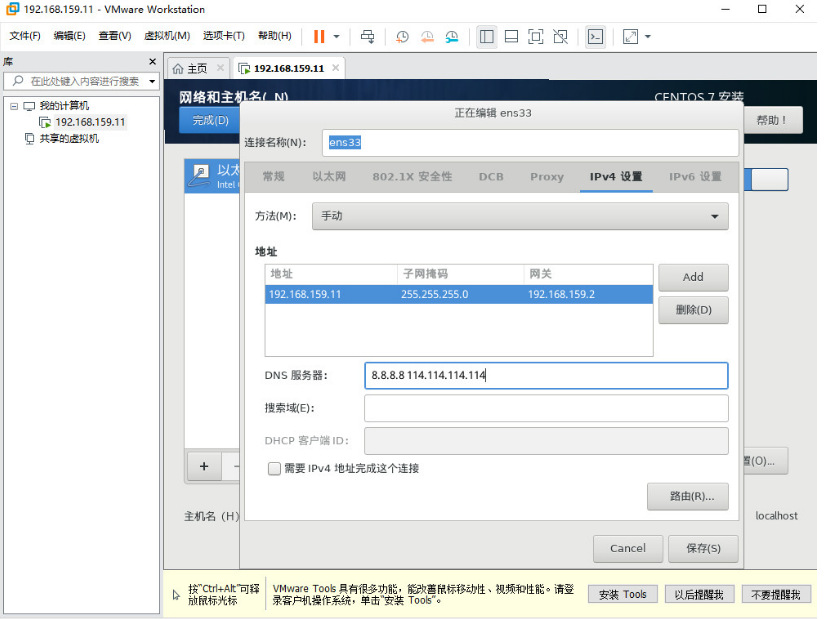Collapse the 我的计算机 tree node
The image size is (825, 619).
point(14,106)
